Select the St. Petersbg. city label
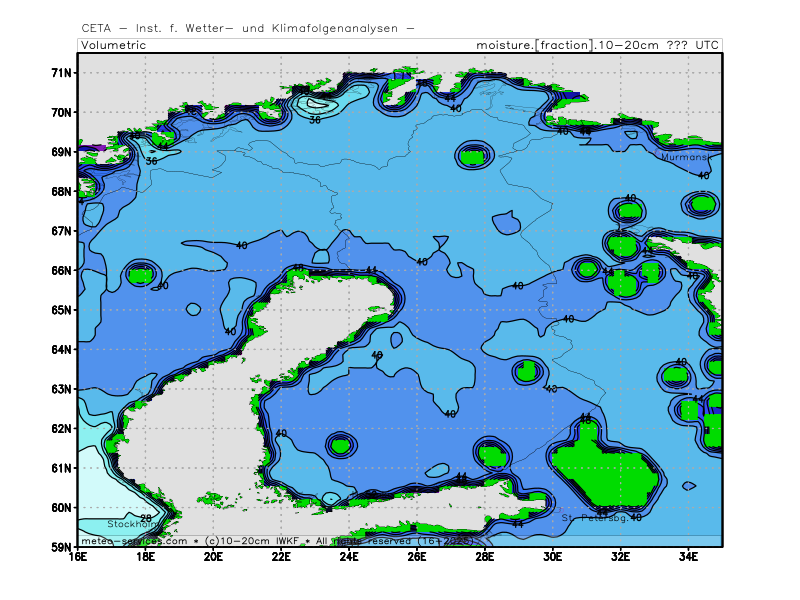 tap(594, 518)
